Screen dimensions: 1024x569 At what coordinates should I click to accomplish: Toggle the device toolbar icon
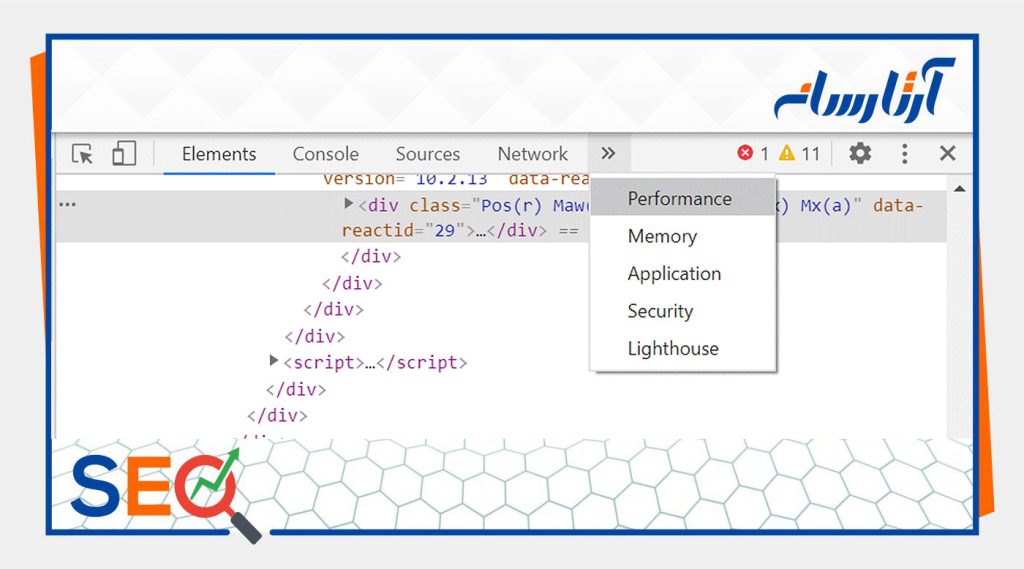click(124, 154)
